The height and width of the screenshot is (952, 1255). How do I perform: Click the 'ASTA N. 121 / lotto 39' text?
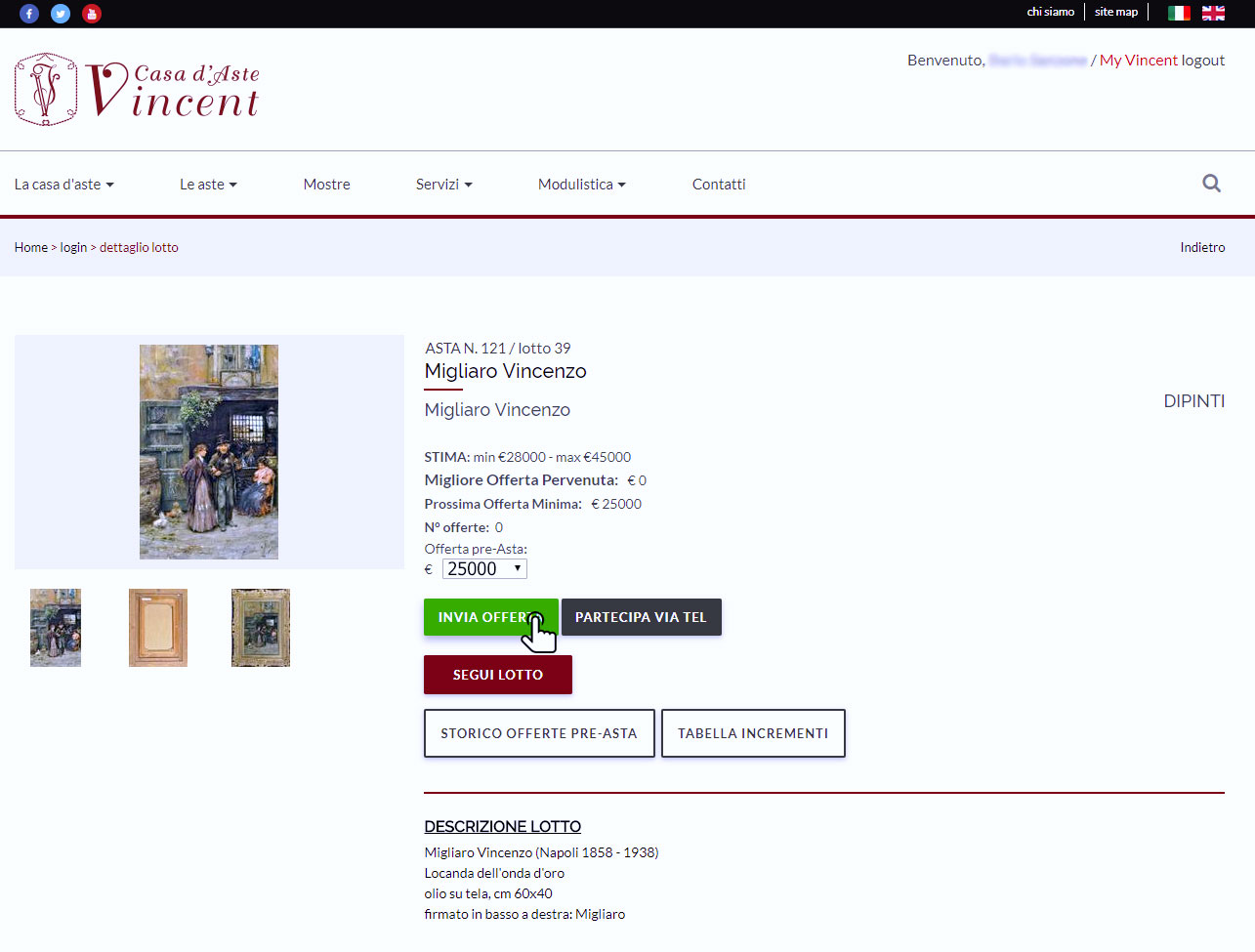498,349
